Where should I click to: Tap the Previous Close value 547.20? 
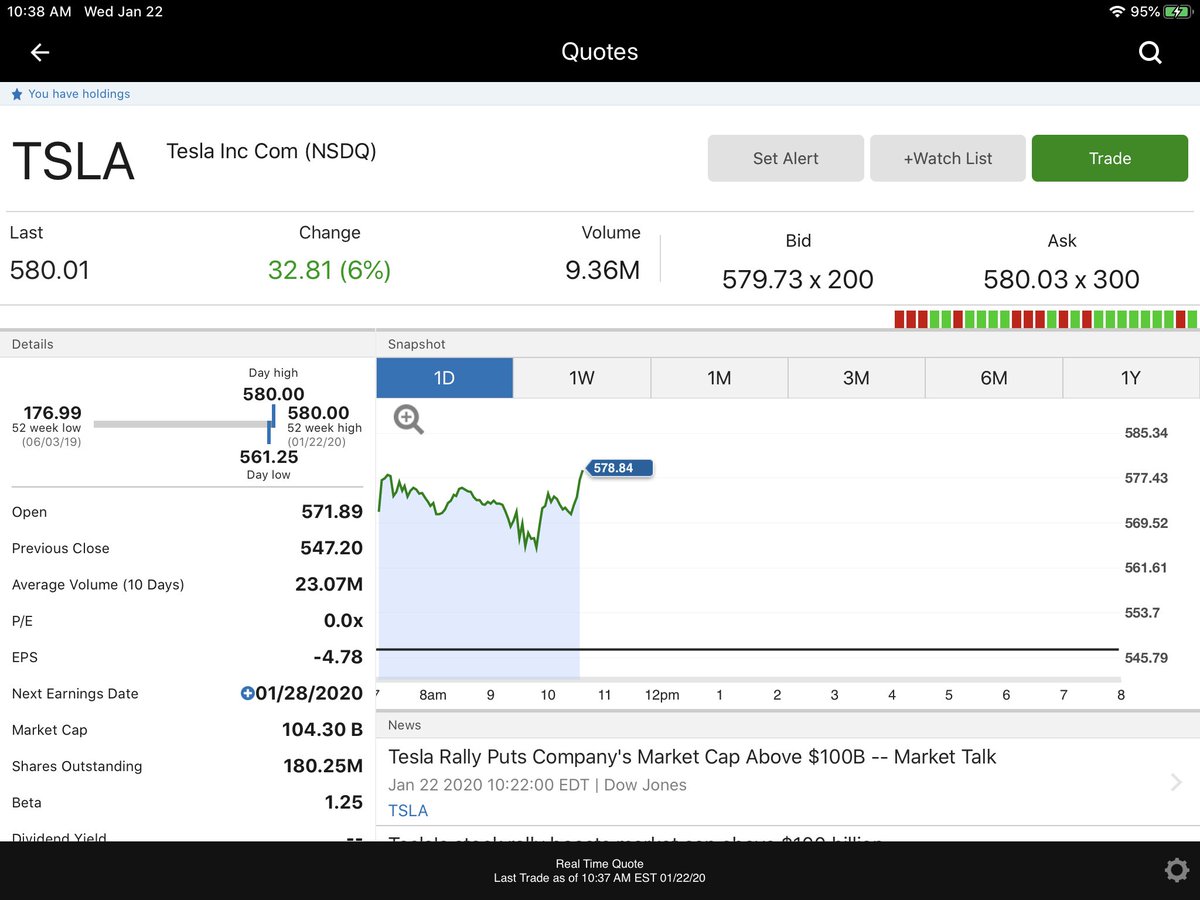coord(332,548)
